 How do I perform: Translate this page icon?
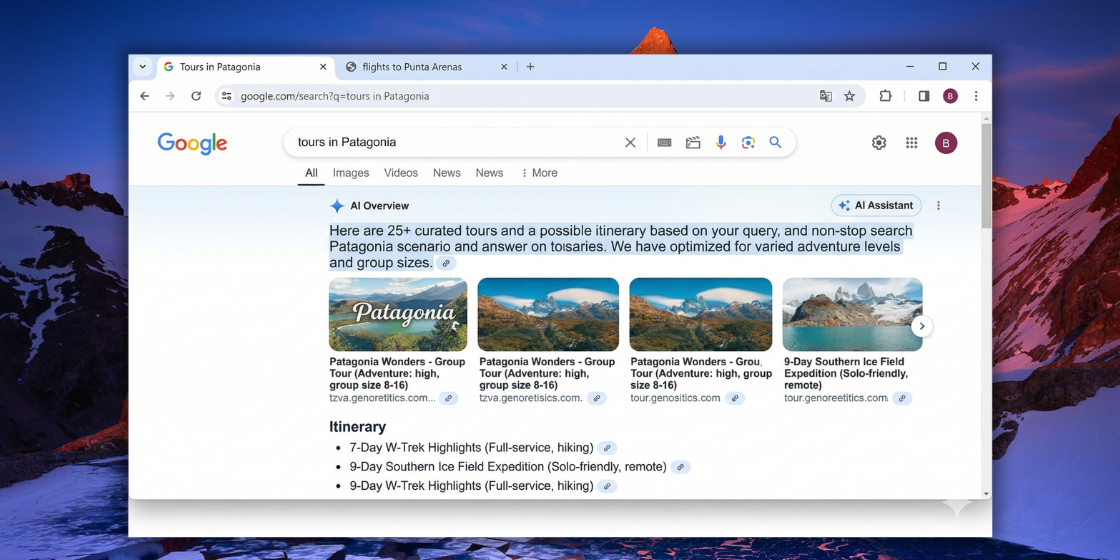[826, 96]
